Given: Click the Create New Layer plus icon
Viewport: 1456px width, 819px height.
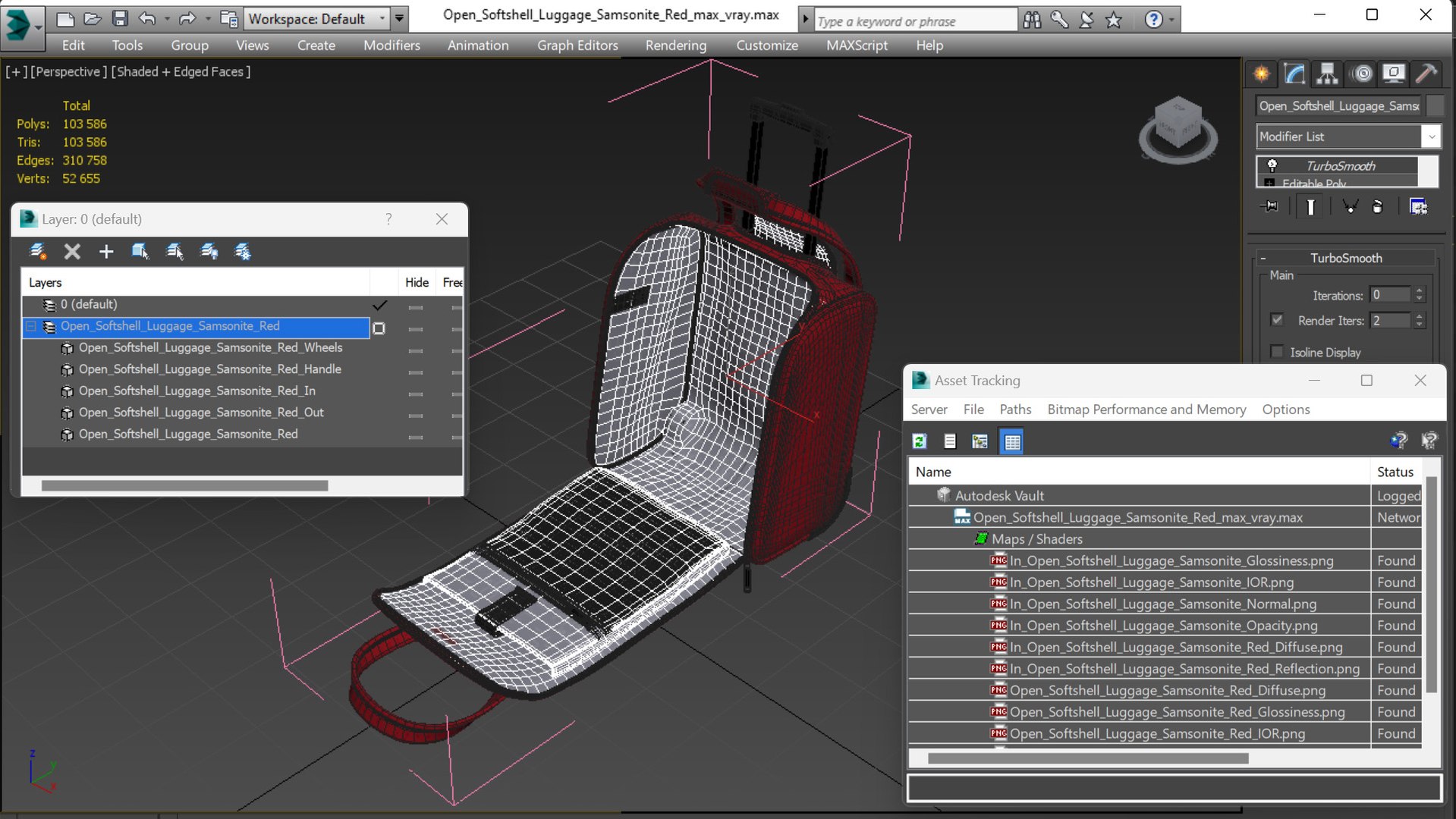Looking at the screenshot, I should [106, 252].
